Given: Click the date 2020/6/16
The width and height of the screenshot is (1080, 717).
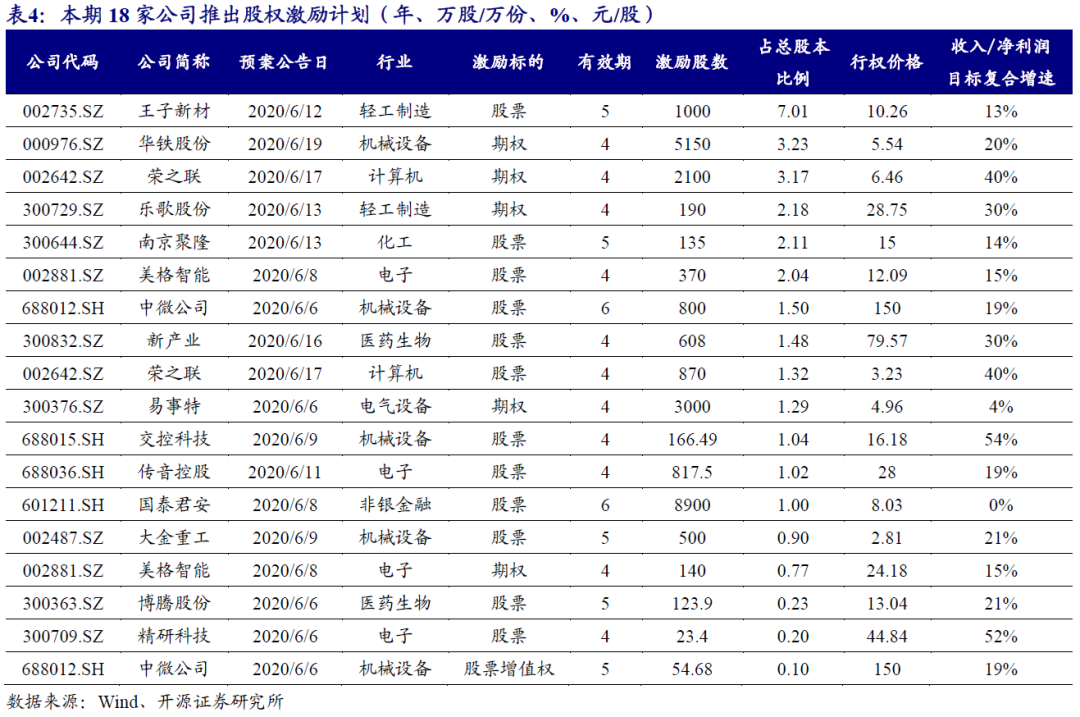Looking at the screenshot, I should [284, 341].
